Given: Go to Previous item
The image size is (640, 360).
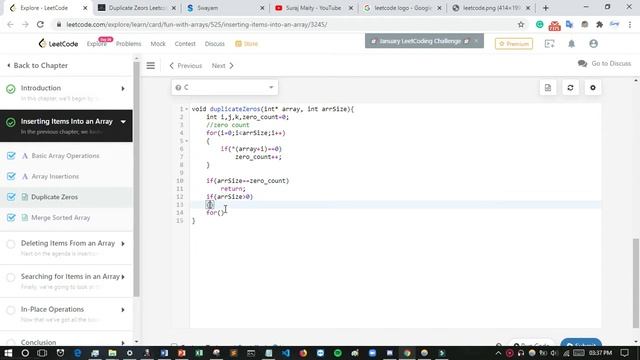Looking at the screenshot, I should coord(186,66).
